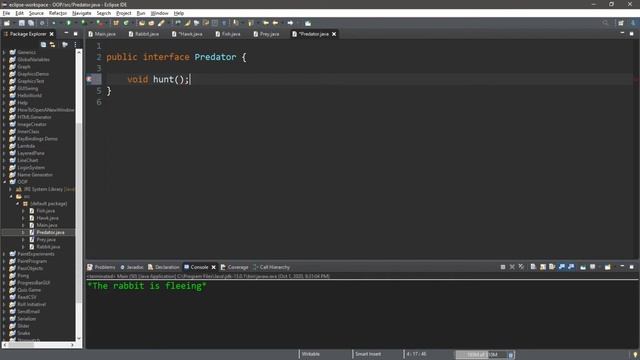Expand the Fish.java tree node

(x=24, y=211)
